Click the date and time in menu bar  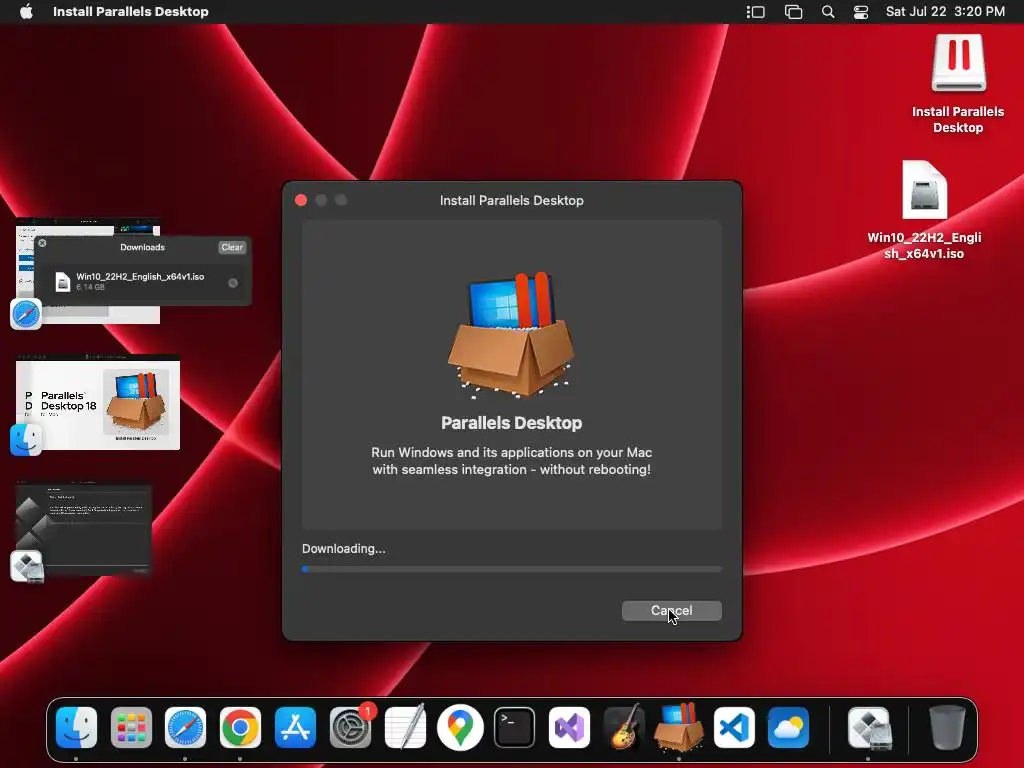pos(945,12)
